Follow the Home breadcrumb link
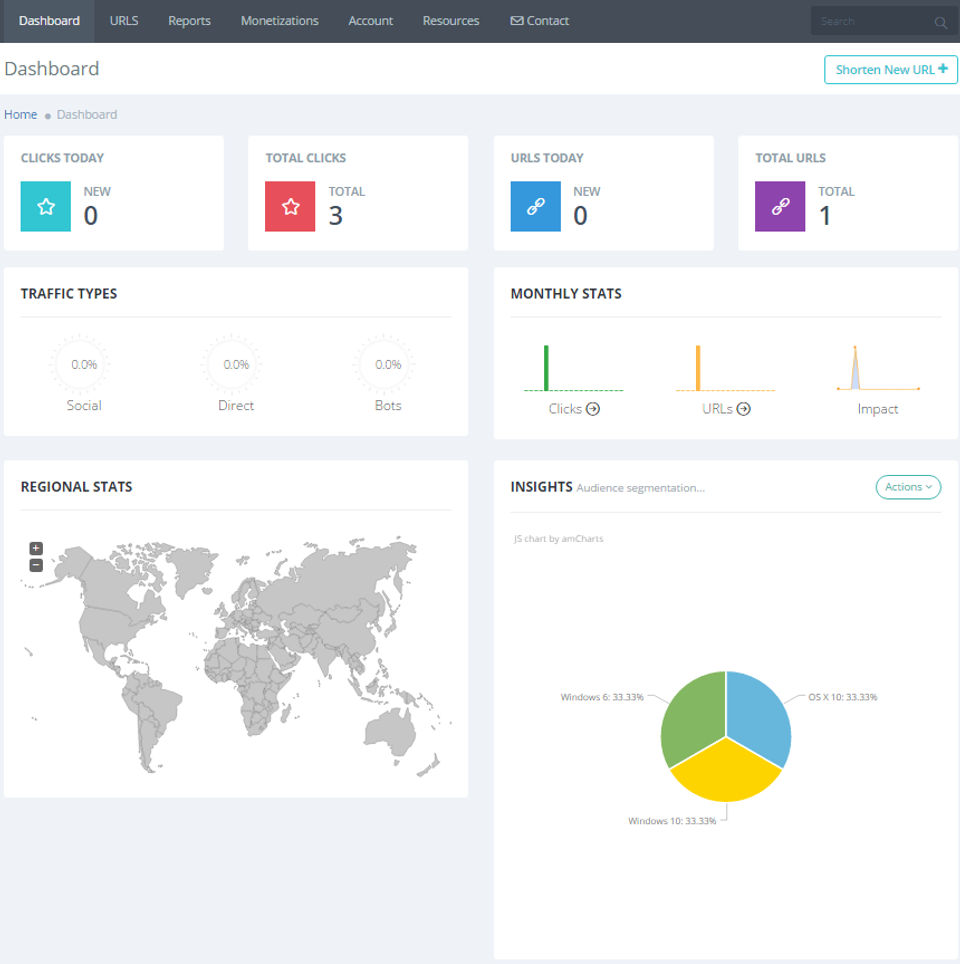 coord(20,114)
